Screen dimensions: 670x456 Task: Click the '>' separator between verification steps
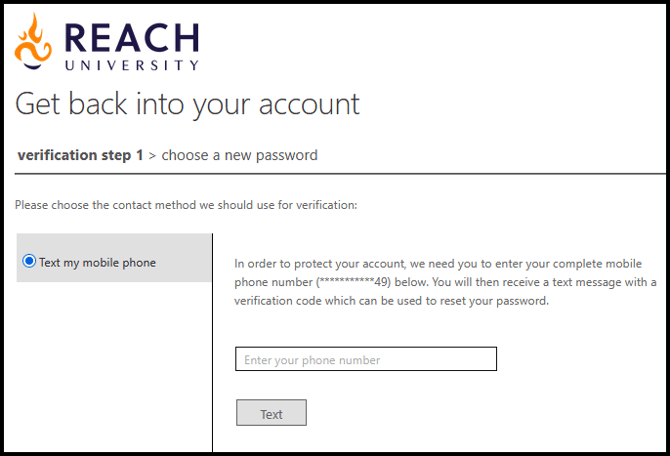152,155
